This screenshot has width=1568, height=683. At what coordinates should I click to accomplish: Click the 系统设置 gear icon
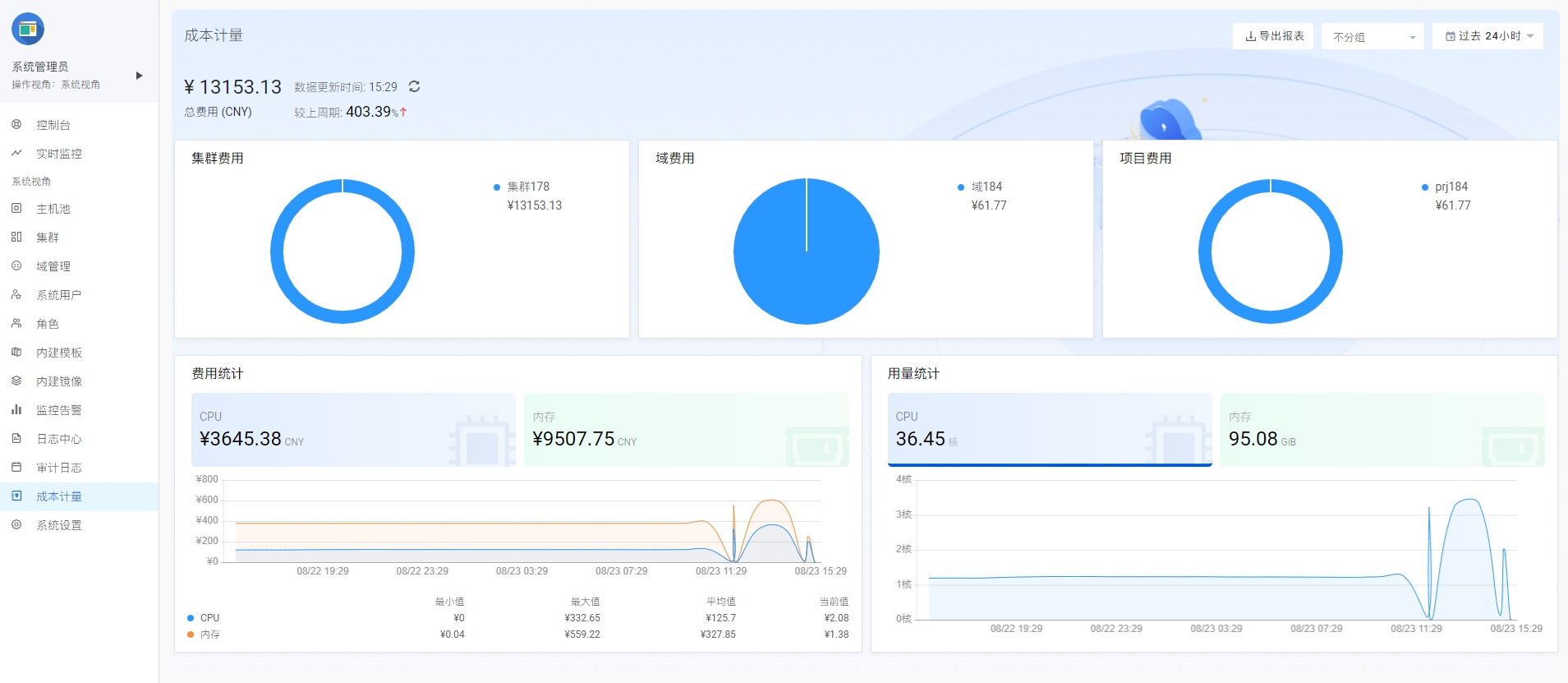[x=16, y=525]
